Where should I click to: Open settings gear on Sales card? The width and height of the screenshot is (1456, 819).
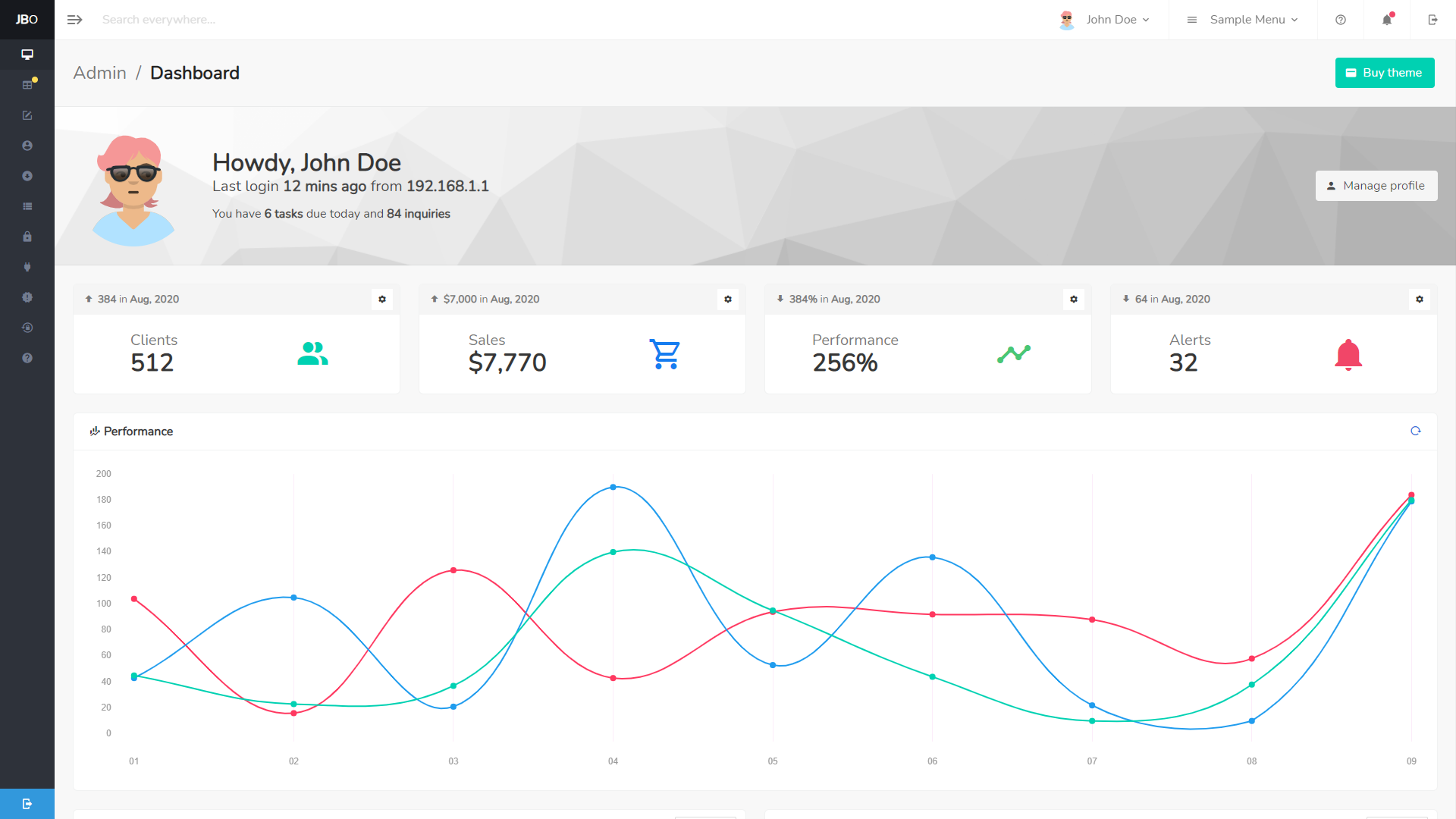728,300
